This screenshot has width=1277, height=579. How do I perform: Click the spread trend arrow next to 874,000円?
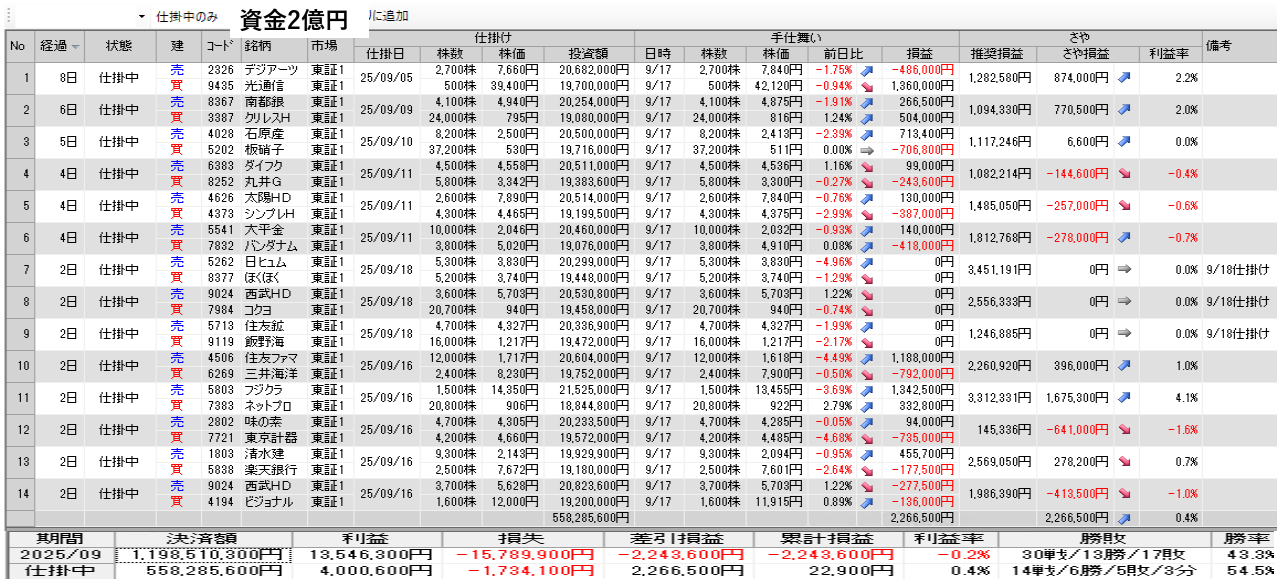1123,78
